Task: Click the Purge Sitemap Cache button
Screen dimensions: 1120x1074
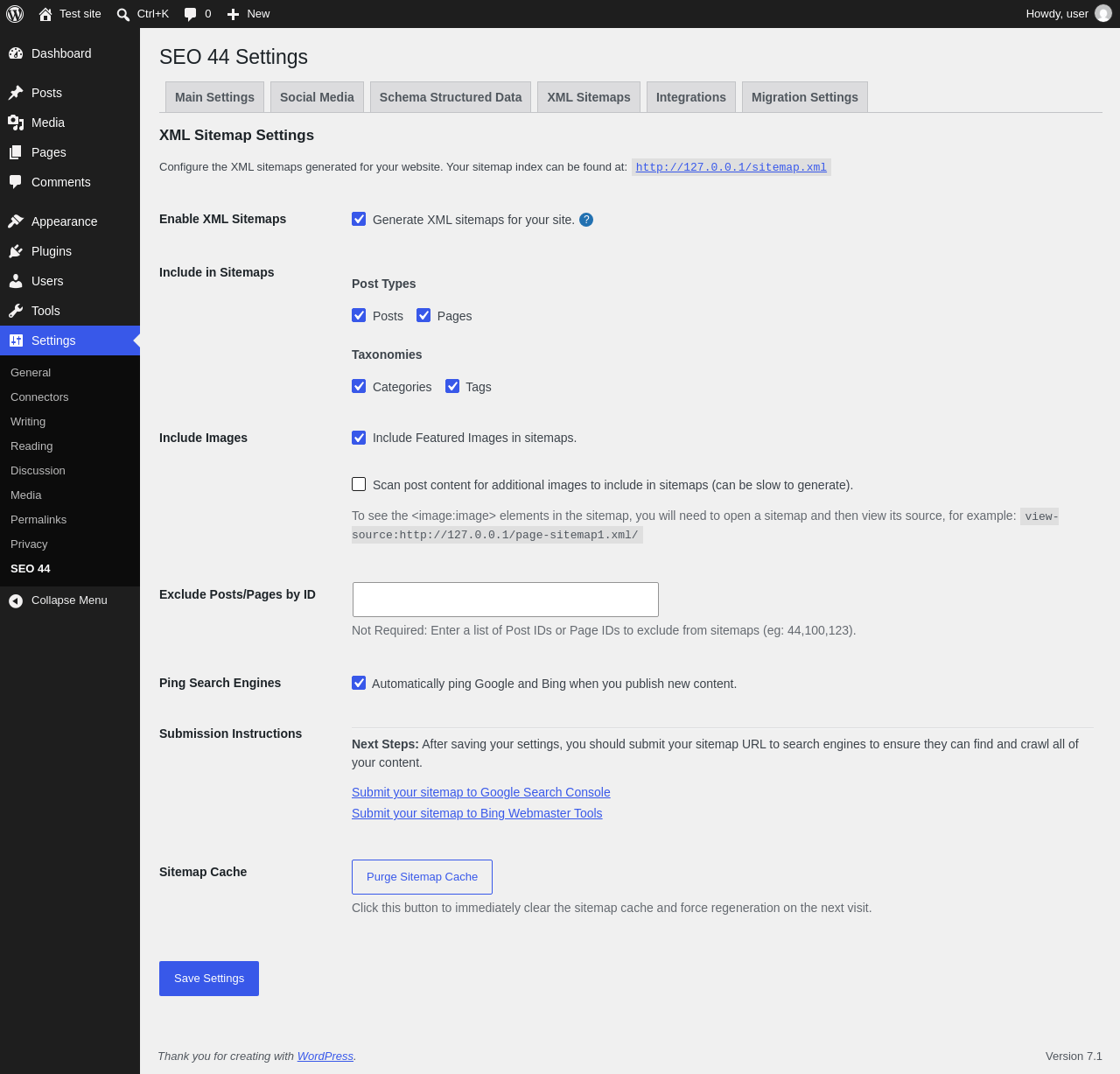Action: [x=422, y=877]
